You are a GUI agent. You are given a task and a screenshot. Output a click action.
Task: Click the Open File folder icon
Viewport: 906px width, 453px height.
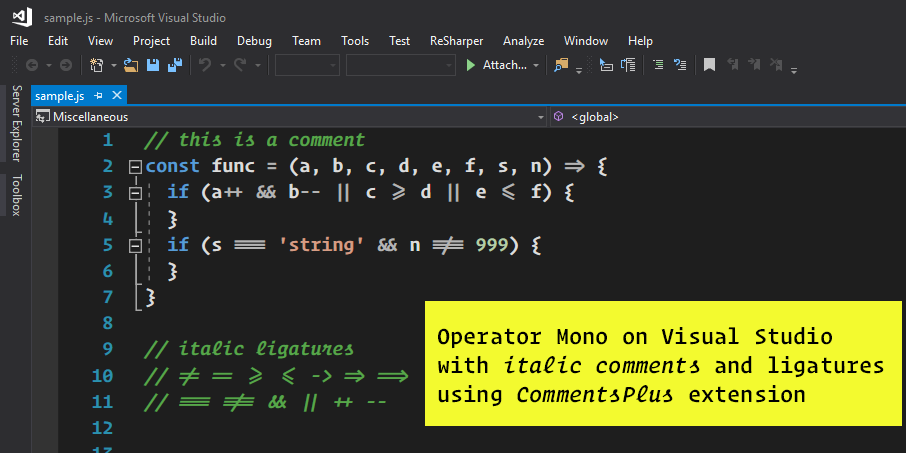tap(131, 65)
